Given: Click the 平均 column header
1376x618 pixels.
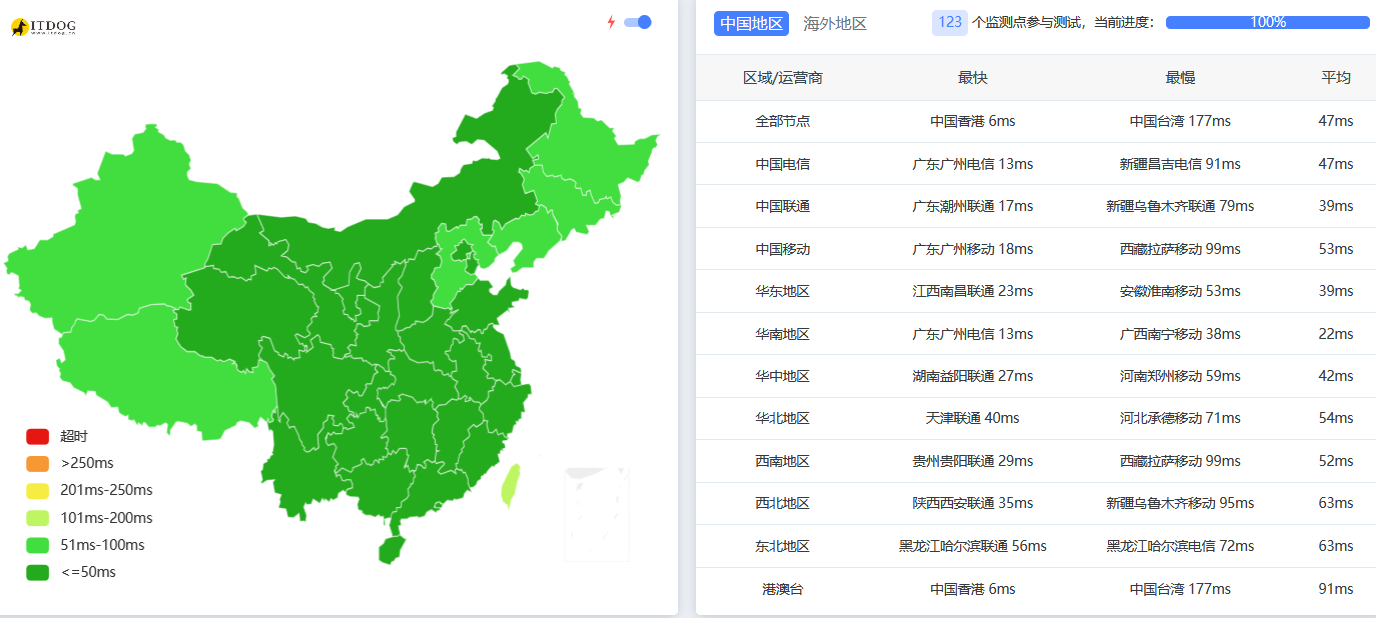Looking at the screenshot, I should pyautogui.click(x=1336, y=78).
